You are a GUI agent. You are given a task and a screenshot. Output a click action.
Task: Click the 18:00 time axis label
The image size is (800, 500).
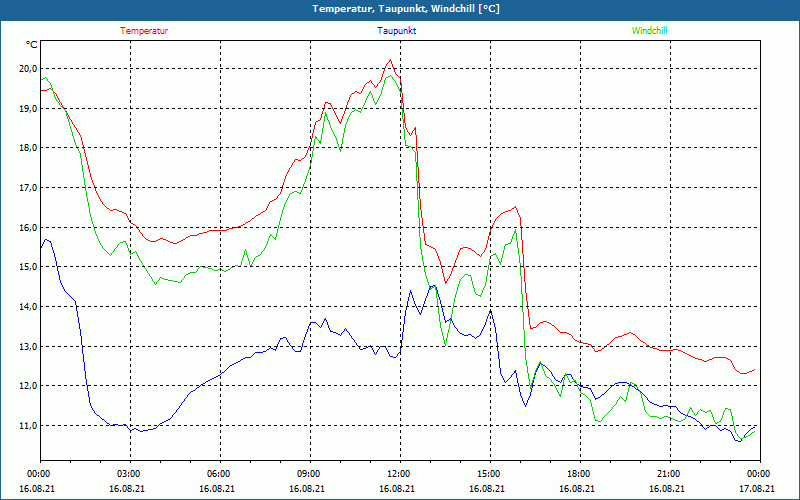coord(580,473)
